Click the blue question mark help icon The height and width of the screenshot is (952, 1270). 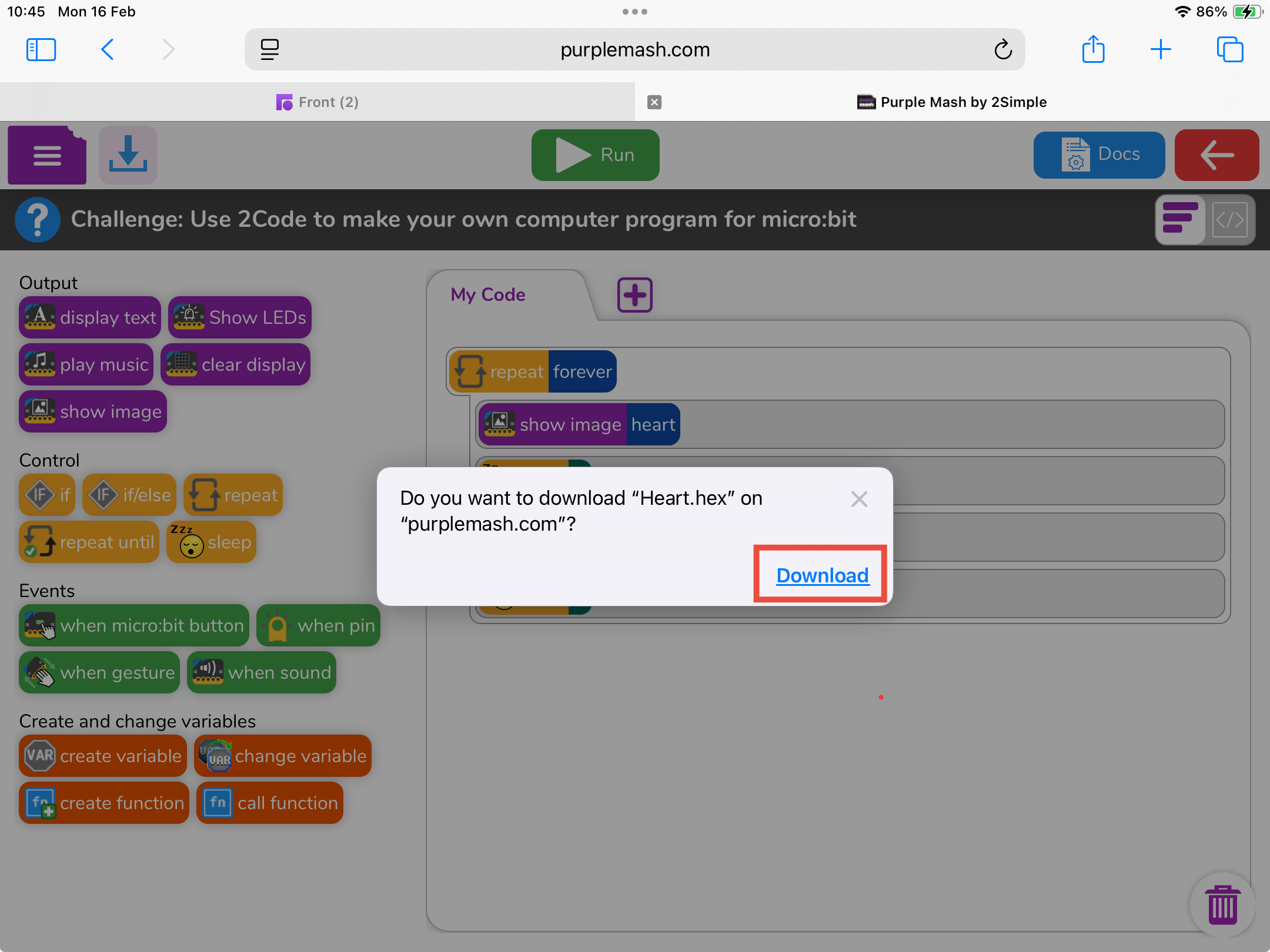pos(37,219)
